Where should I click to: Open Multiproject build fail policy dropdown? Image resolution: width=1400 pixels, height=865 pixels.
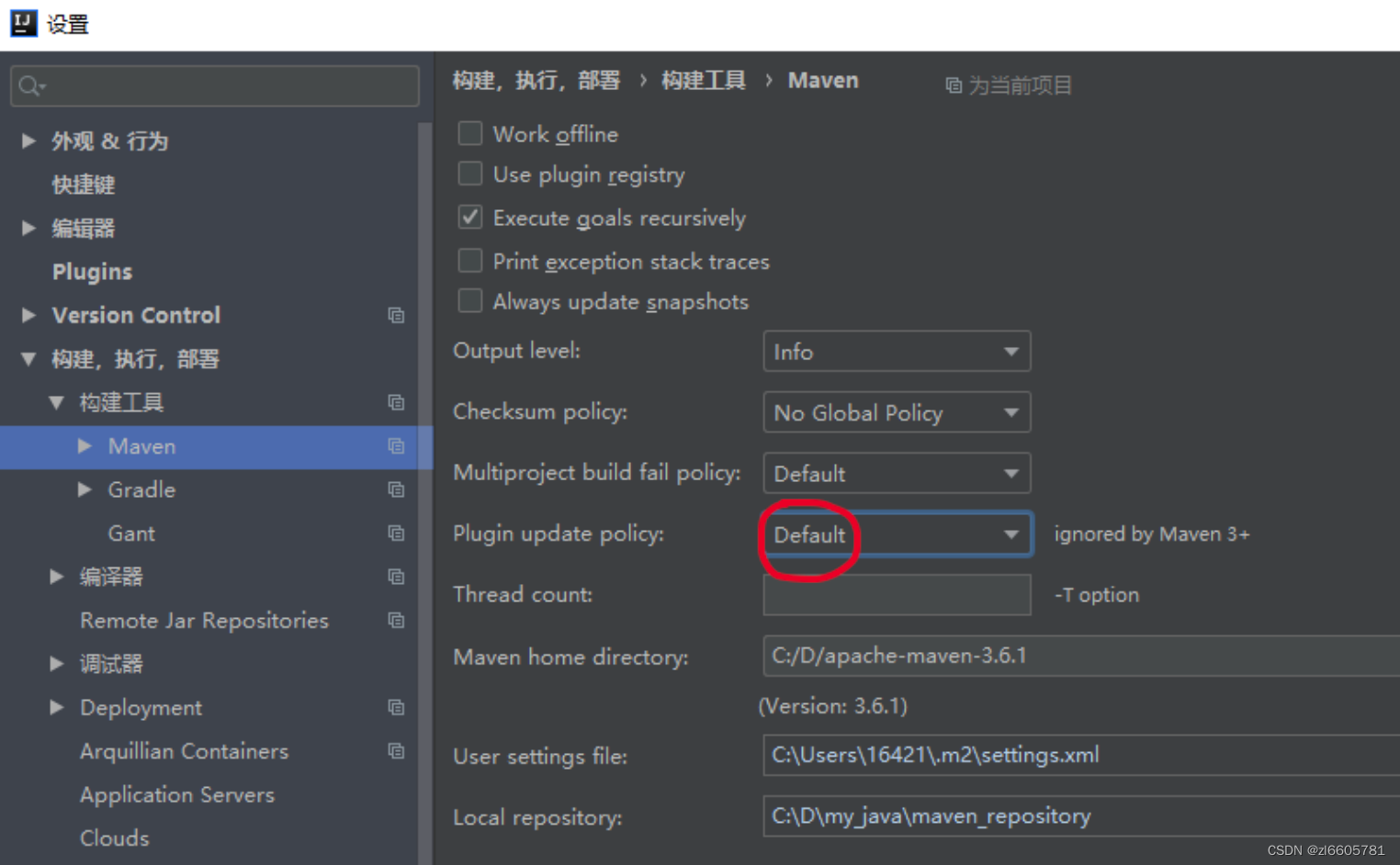coord(897,474)
